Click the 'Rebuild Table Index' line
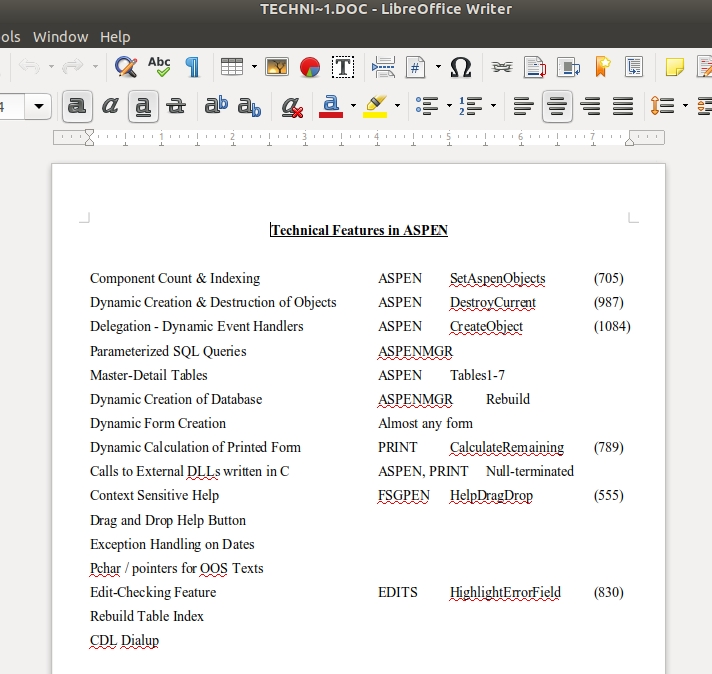 (x=147, y=616)
